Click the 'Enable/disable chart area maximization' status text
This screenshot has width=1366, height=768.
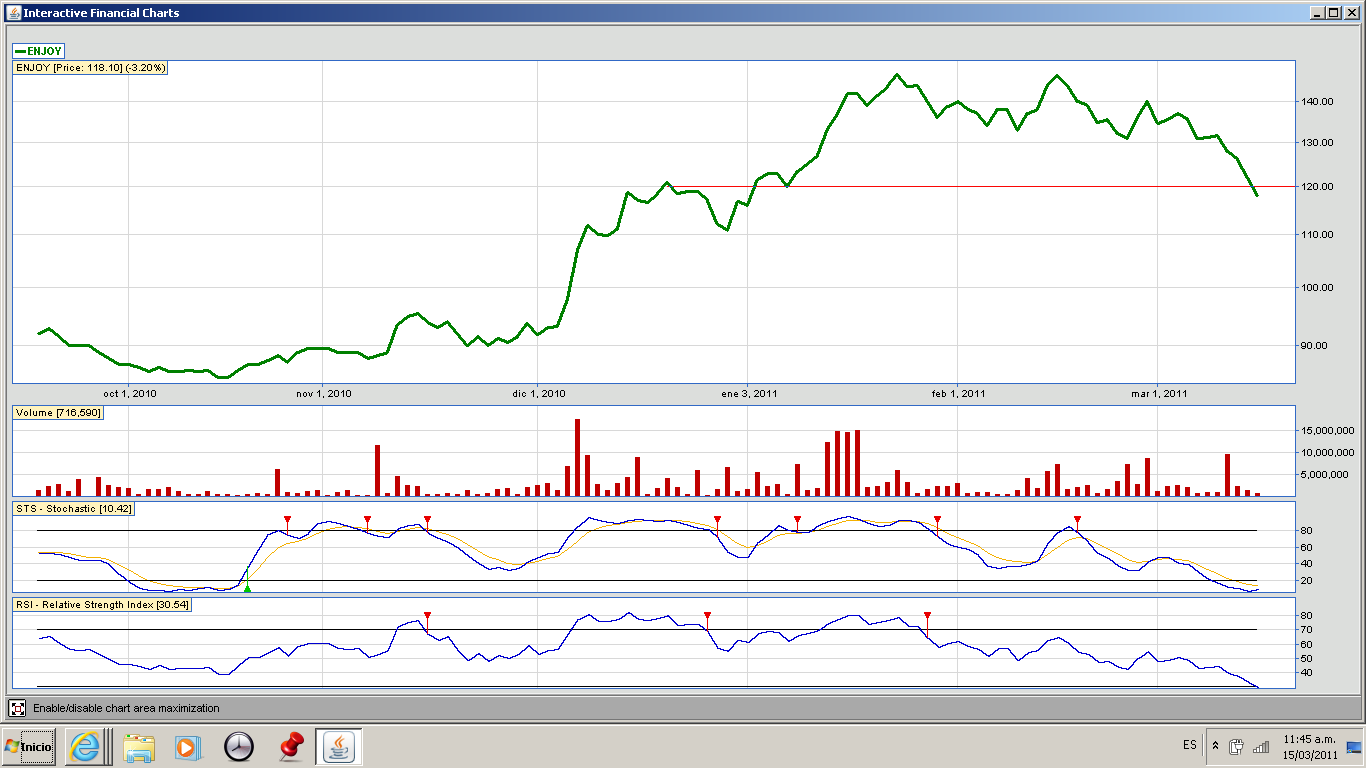coord(126,708)
